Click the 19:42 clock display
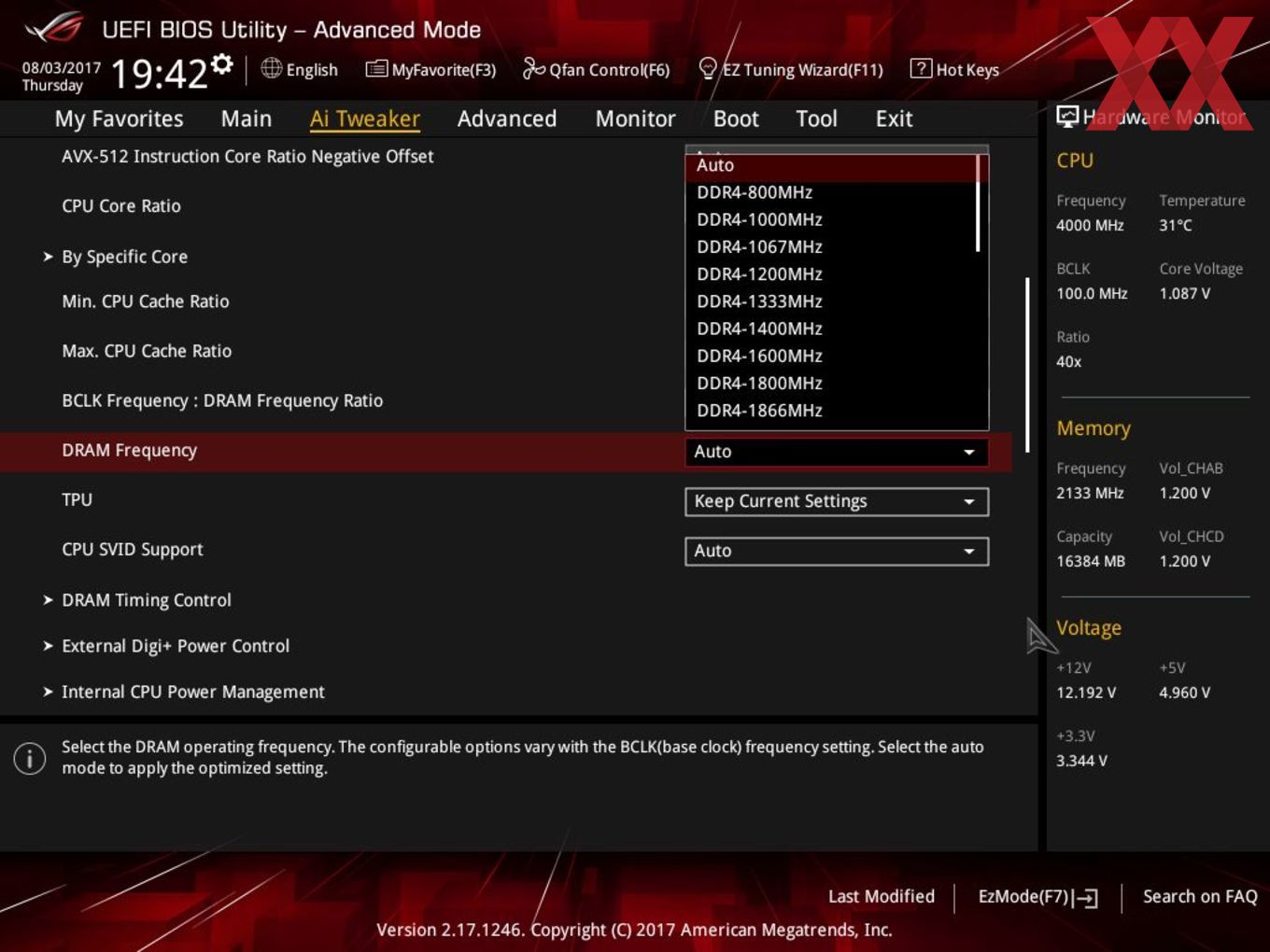 (159, 73)
